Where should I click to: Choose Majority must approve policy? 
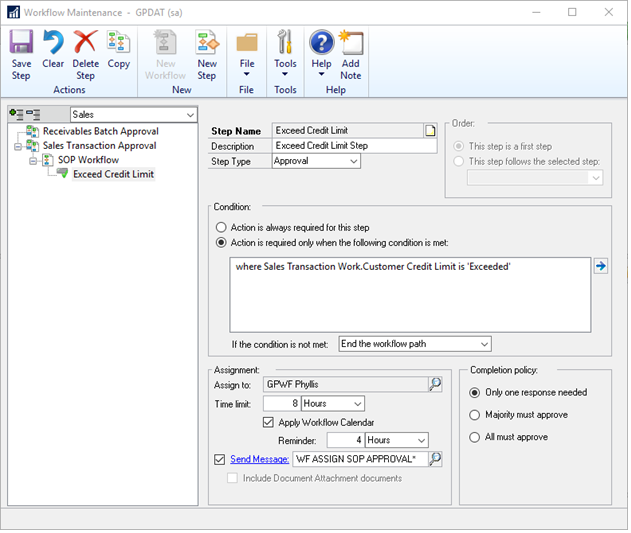(476, 414)
